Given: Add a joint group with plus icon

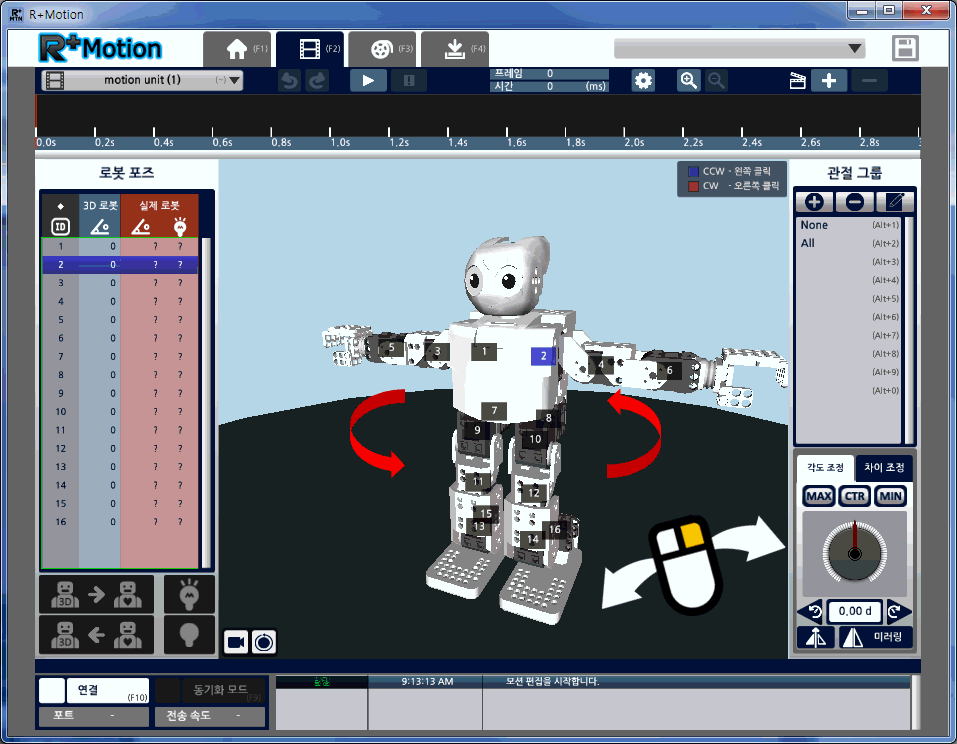Looking at the screenshot, I should pos(814,201).
